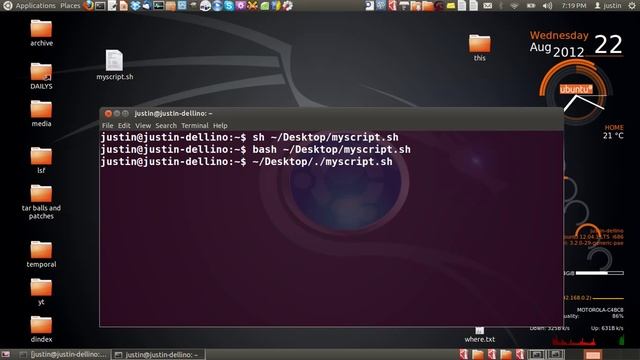Click the yellow sticky note panel icon
The image size is (640, 360).
(x=451, y=6)
